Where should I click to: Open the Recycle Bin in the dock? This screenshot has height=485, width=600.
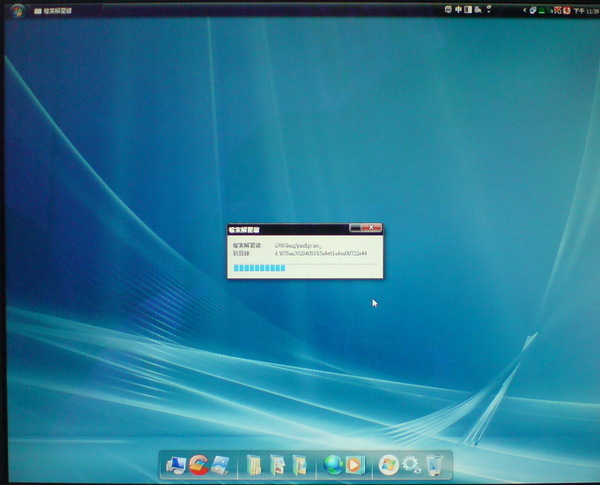click(x=434, y=465)
